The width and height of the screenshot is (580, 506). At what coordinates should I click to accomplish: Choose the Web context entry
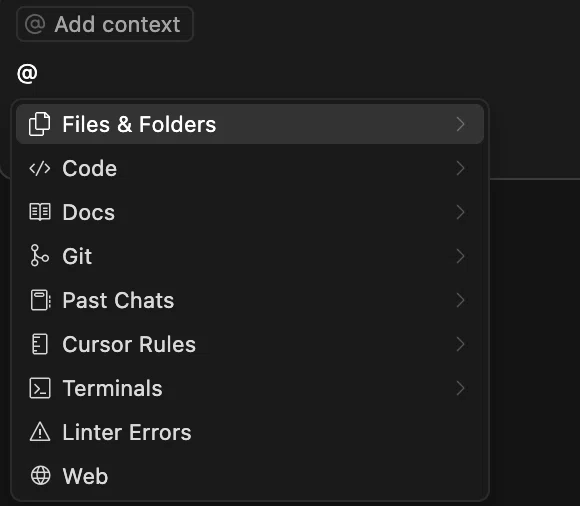[x=250, y=476]
